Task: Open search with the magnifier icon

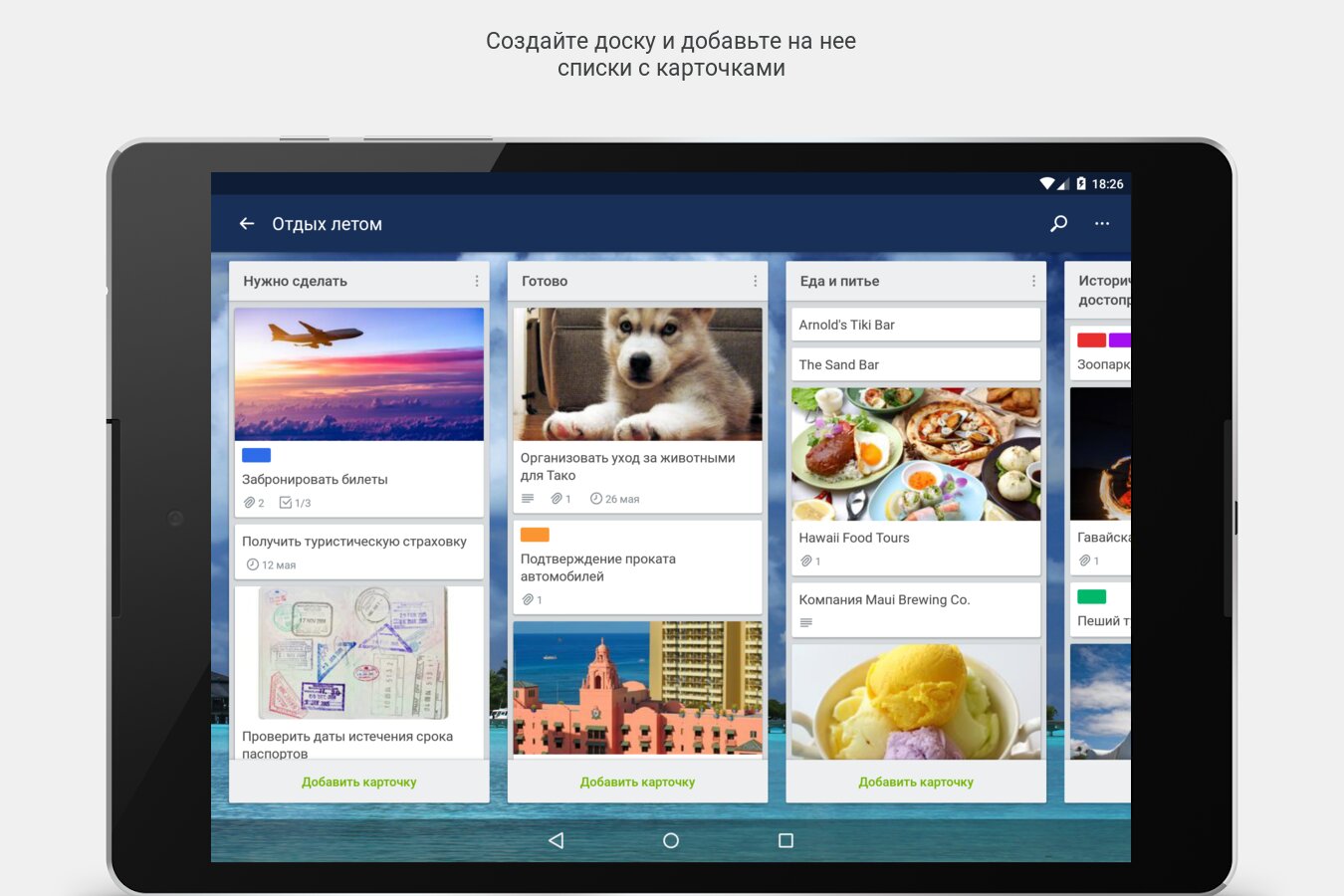Action: coord(1059,224)
